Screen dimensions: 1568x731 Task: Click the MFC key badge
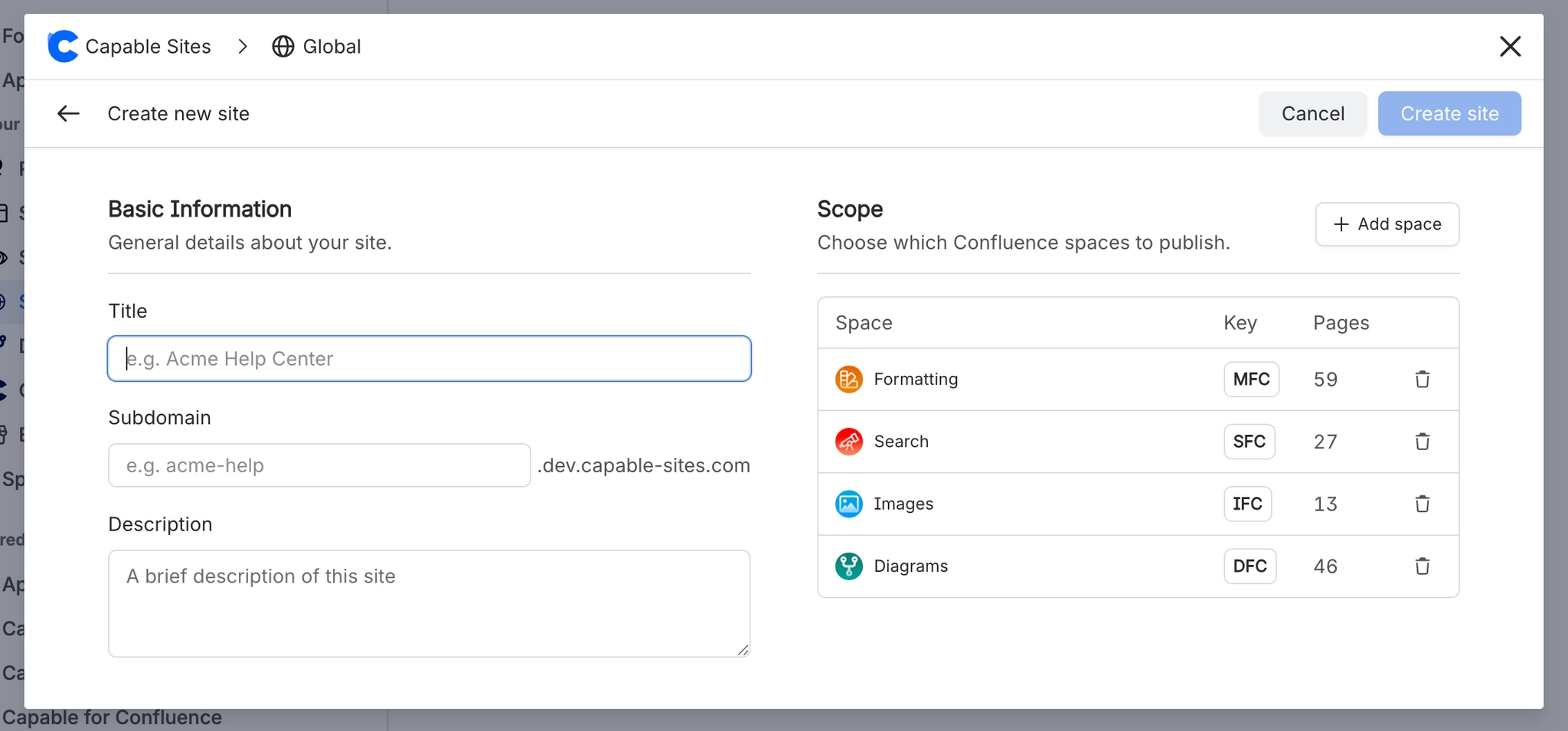point(1251,380)
